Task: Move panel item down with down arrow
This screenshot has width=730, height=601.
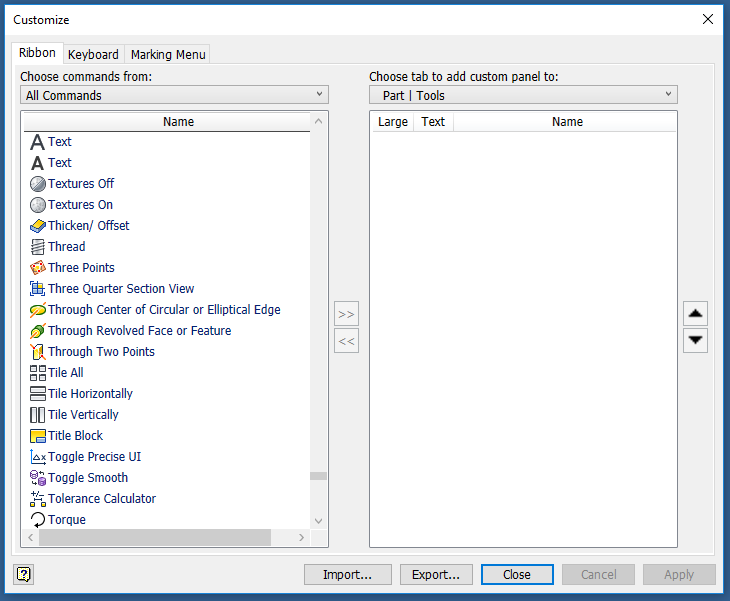Action: (695, 340)
